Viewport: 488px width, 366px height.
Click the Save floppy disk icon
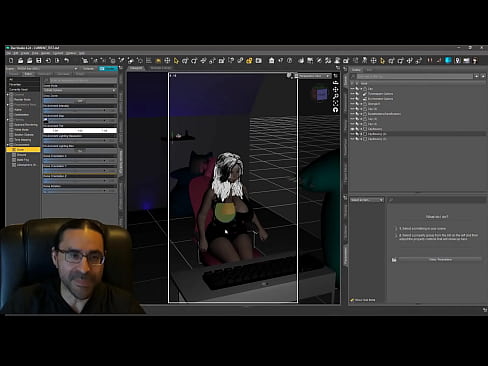[39, 60]
